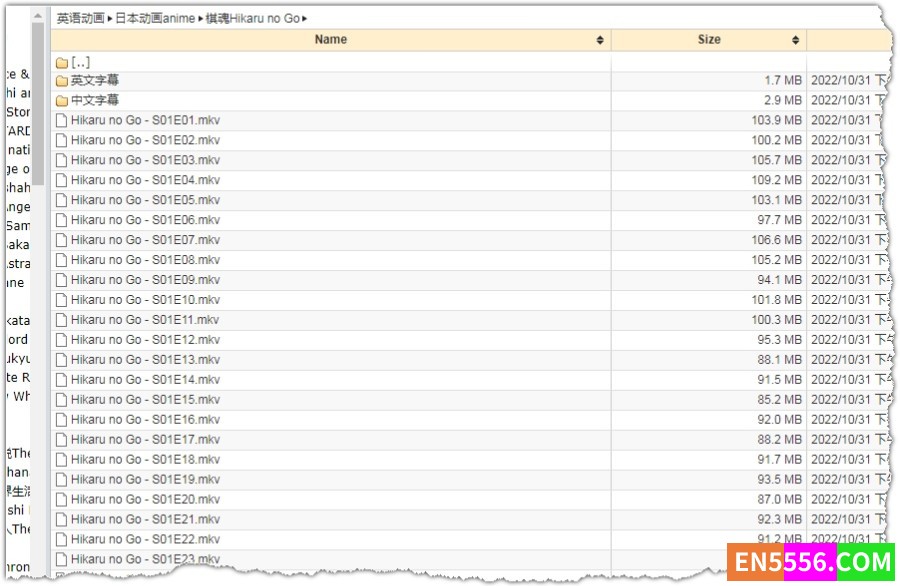
Task: Open Hikaru no Go - S01E18.mkv
Action: (x=145, y=460)
